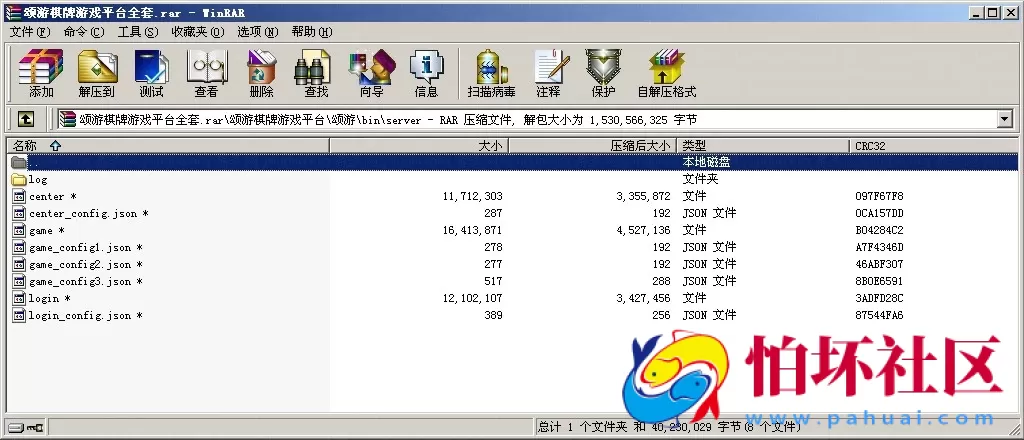Select the center file
The width and height of the screenshot is (1024, 440).
[44, 196]
